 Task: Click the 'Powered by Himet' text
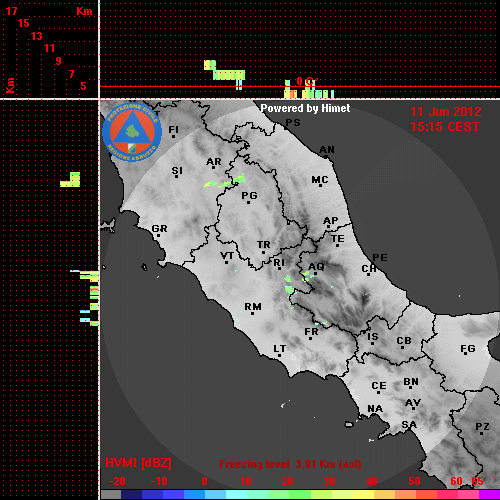[x=305, y=108]
